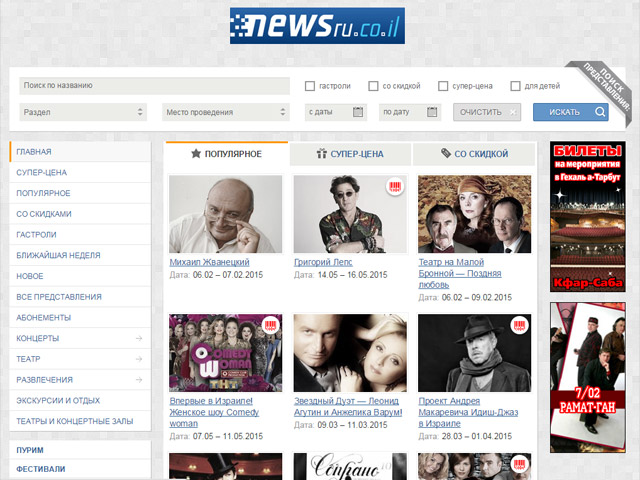This screenshot has width=640, height=480.
Task: Click the 7/02 Рамат-Ган banner
Action: coord(588,378)
